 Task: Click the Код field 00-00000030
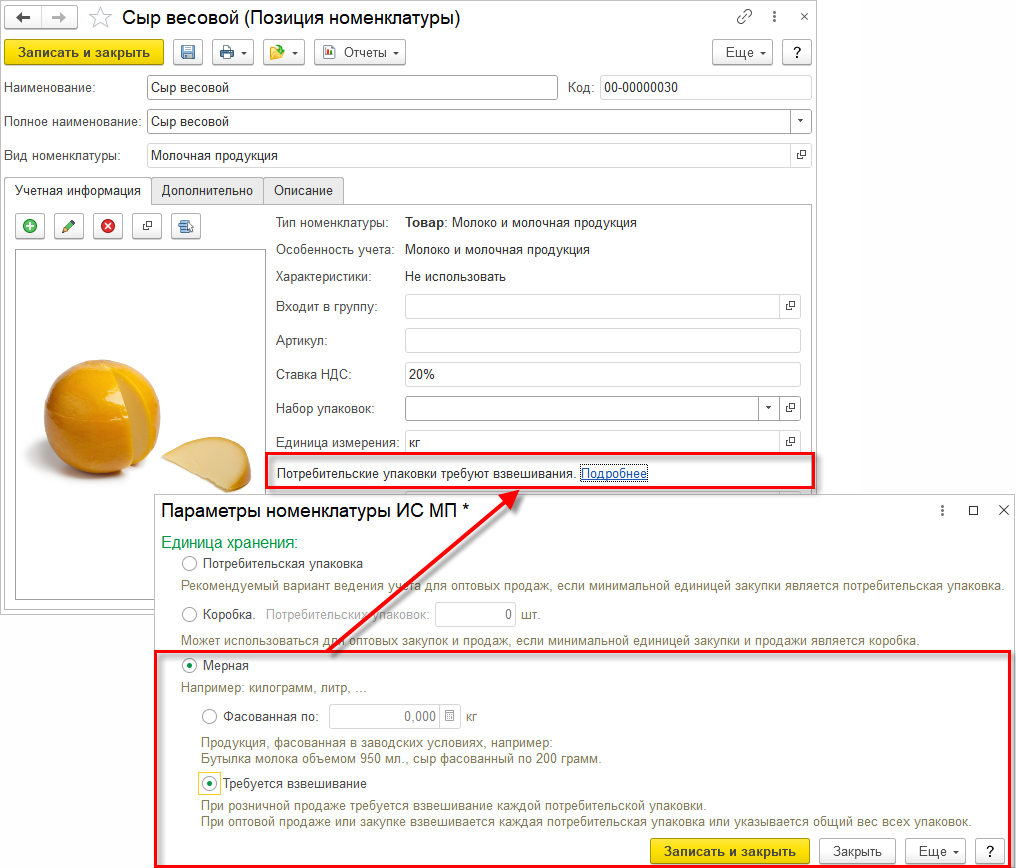(x=706, y=87)
